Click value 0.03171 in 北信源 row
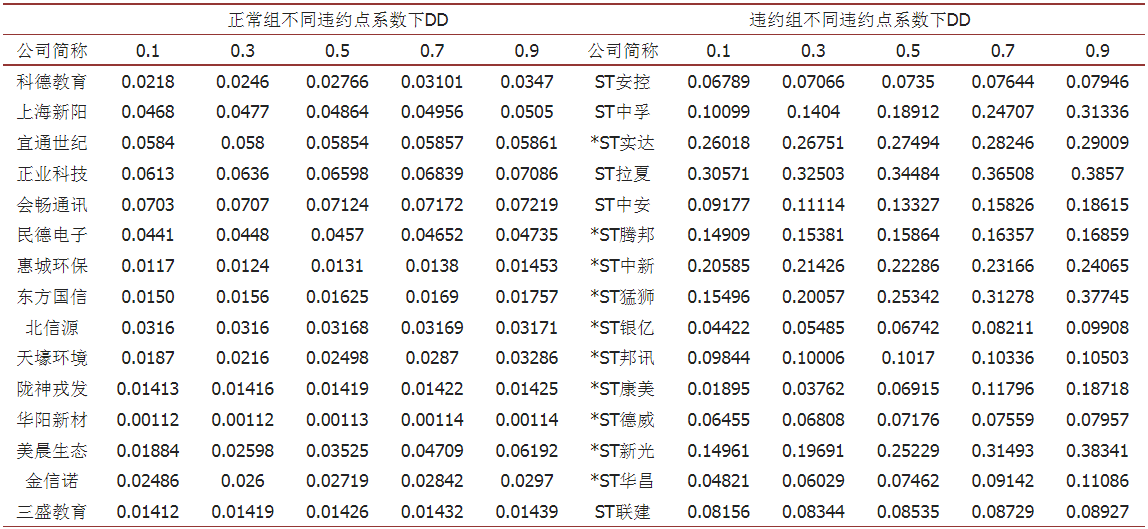Image resolution: width=1148 pixels, height=529 pixels. click(526, 327)
